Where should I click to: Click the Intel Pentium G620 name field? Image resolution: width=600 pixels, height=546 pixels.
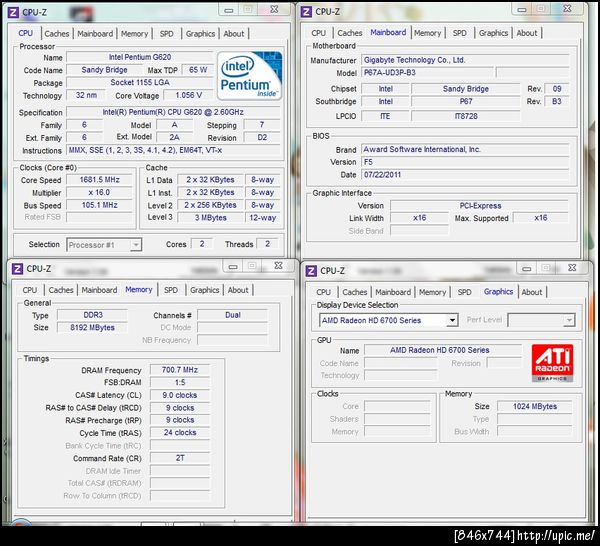click(x=140, y=57)
